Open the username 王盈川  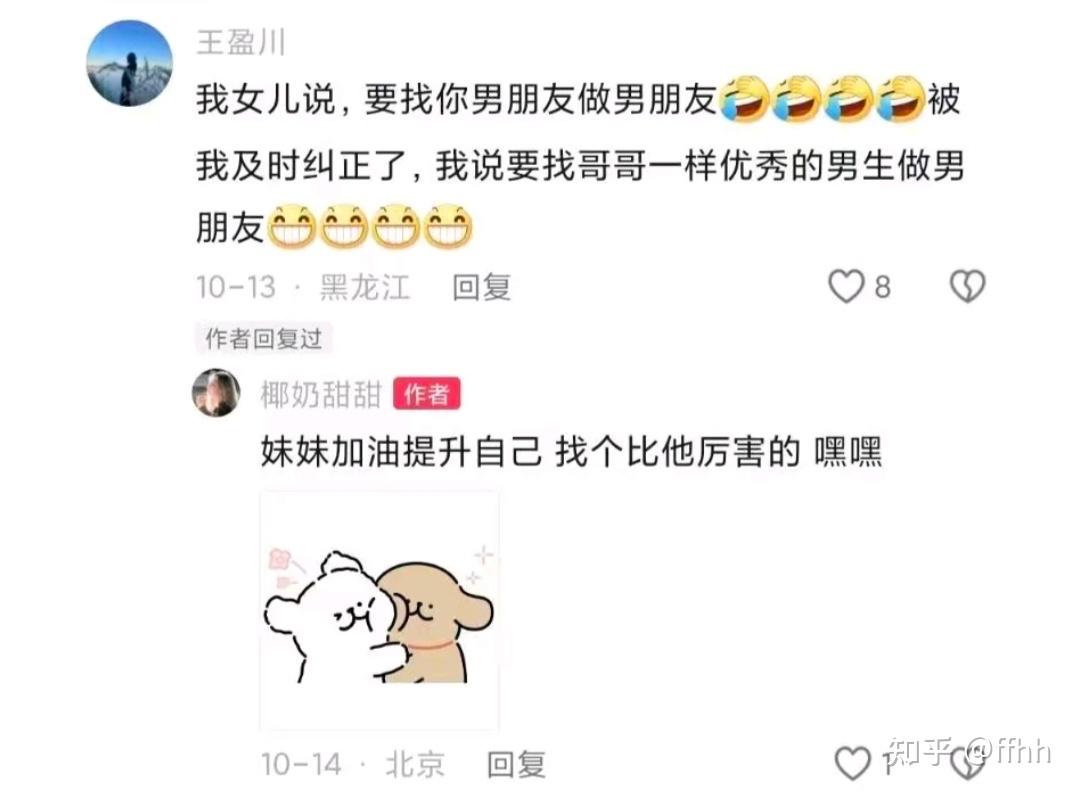[x=240, y=43]
